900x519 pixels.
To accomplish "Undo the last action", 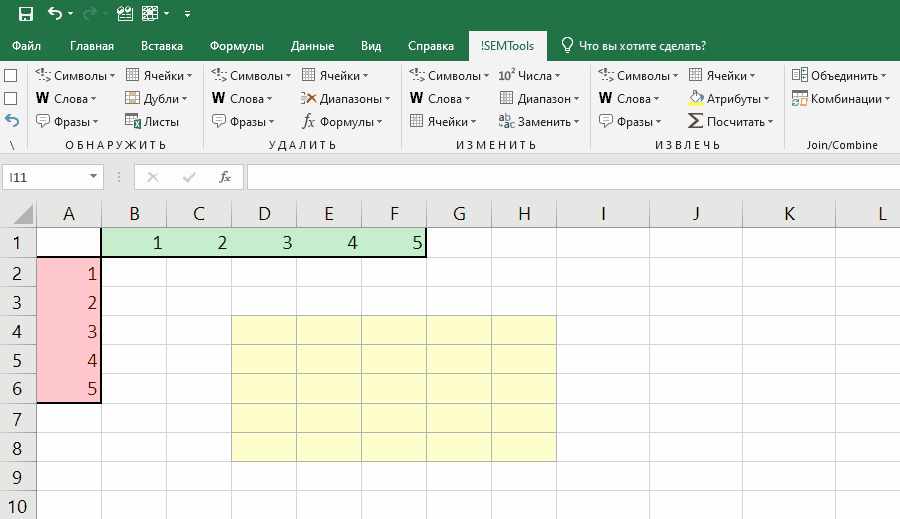I will click(x=55, y=13).
